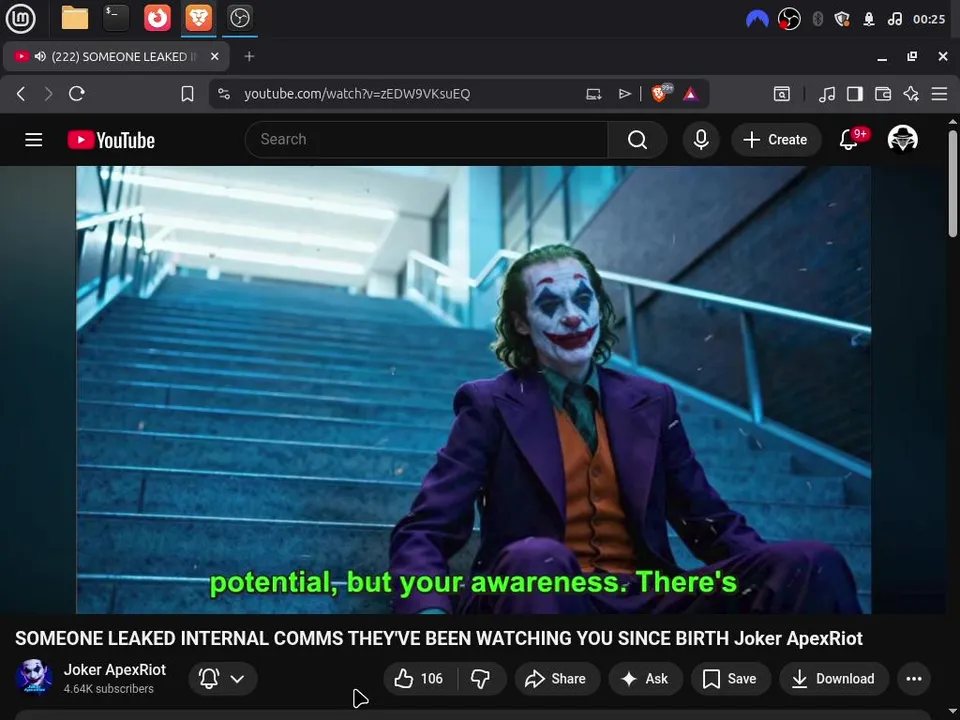
Task: Open Brave Shields panel
Action: pos(661,93)
